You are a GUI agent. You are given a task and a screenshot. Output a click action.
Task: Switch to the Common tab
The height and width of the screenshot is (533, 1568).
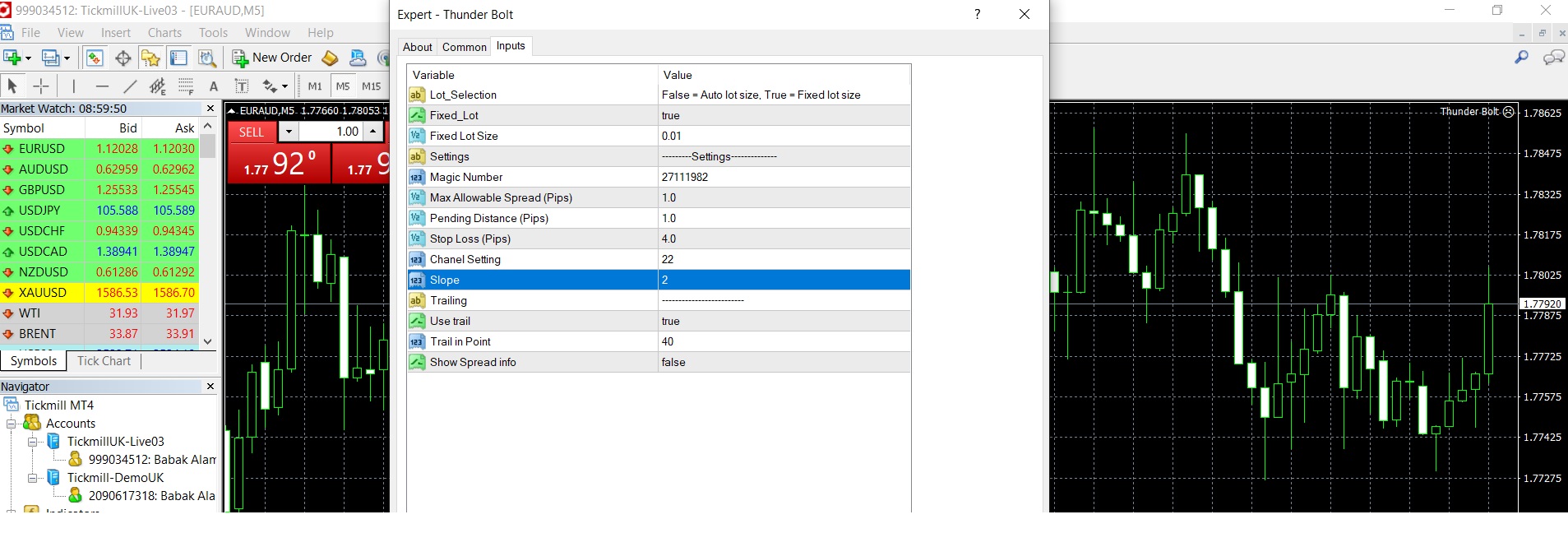click(464, 47)
